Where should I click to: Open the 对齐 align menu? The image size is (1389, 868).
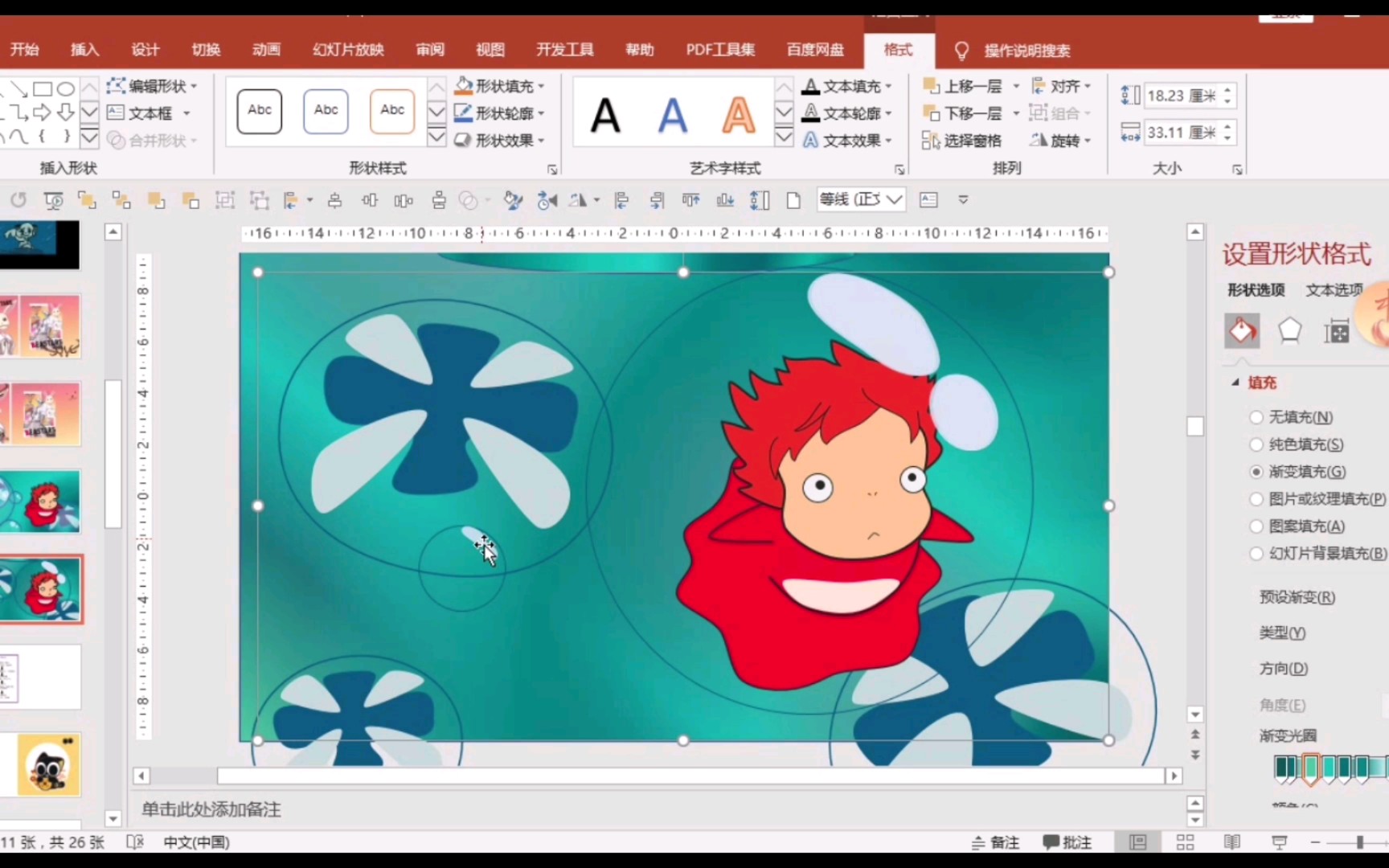pyautogui.click(x=1061, y=86)
